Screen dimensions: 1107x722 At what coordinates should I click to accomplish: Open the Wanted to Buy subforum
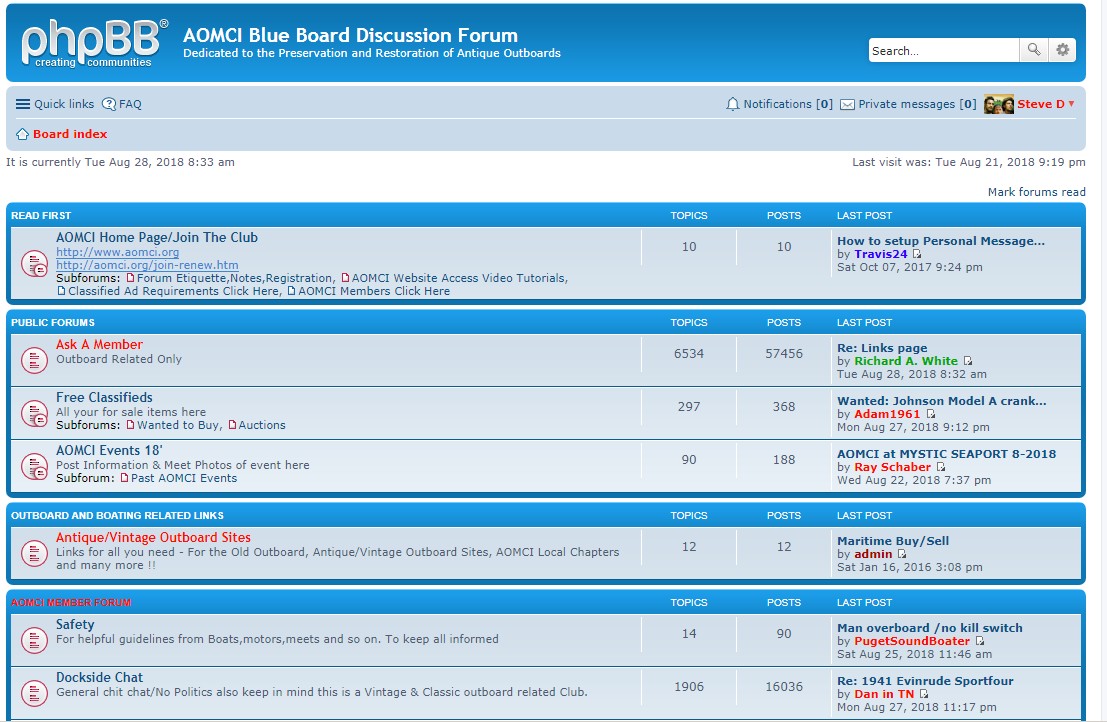(x=178, y=425)
